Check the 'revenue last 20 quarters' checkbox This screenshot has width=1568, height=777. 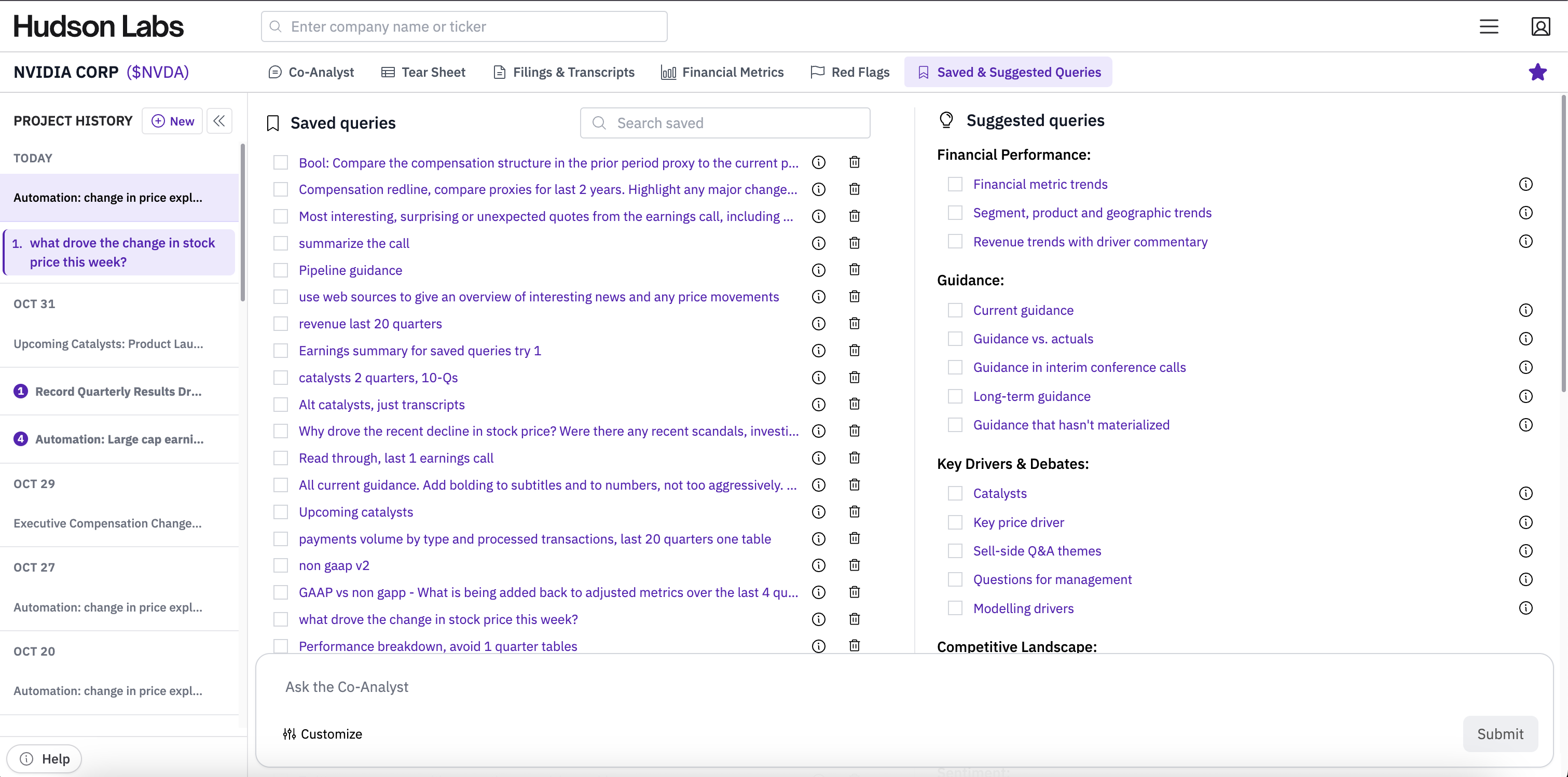coord(281,324)
